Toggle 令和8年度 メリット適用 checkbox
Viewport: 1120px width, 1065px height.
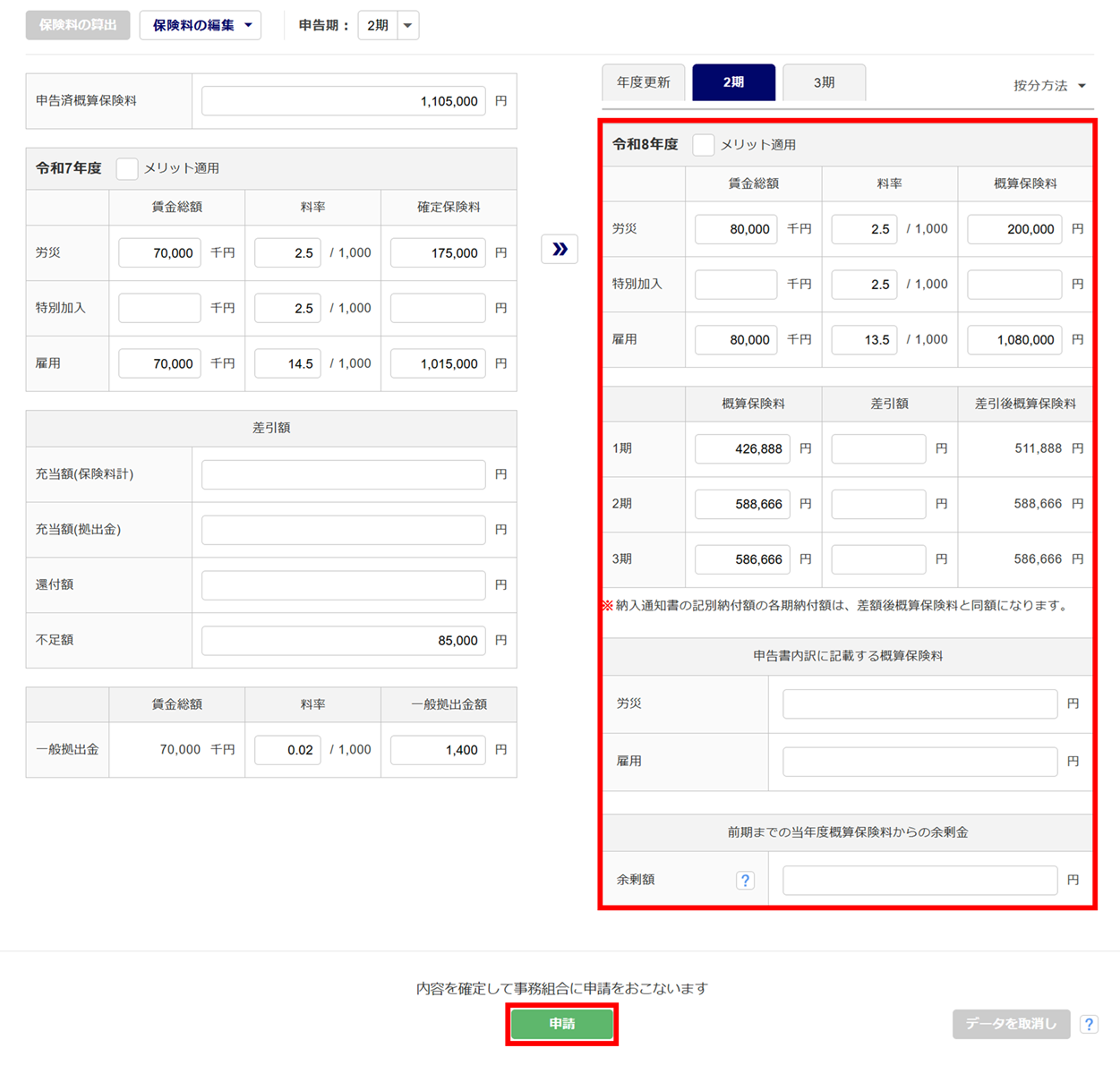click(x=704, y=145)
